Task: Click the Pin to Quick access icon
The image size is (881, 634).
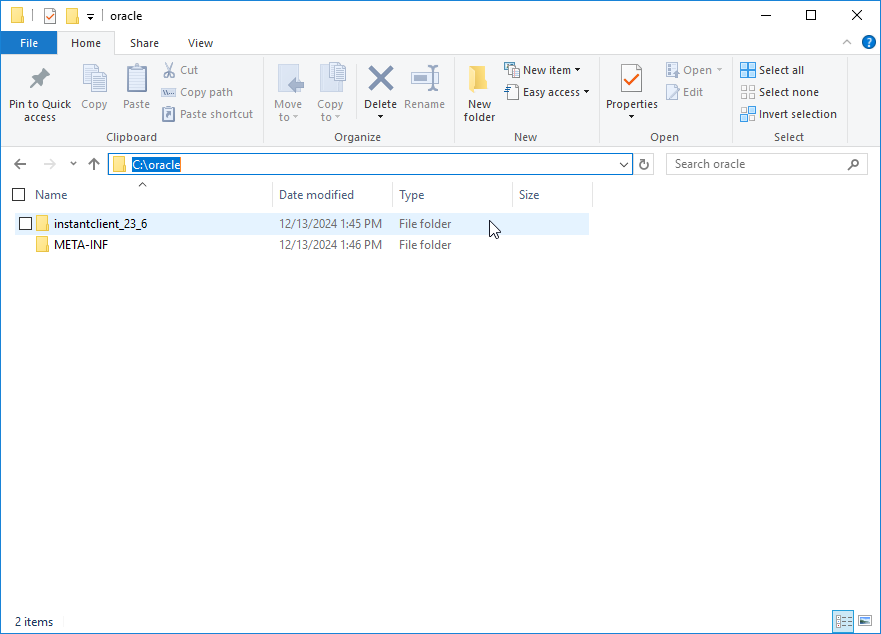Action: [x=40, y=79]
